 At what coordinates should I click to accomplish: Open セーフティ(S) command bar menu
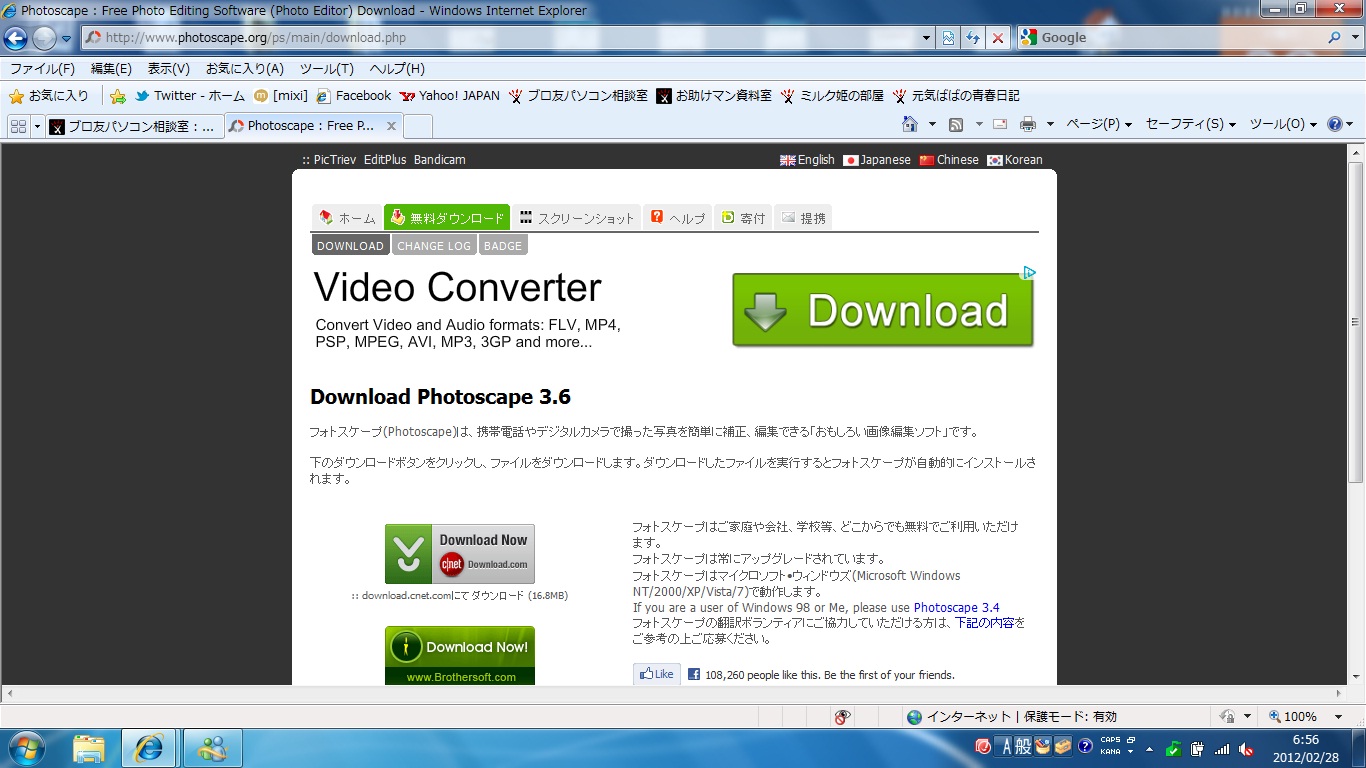(x=1190, y=125)
